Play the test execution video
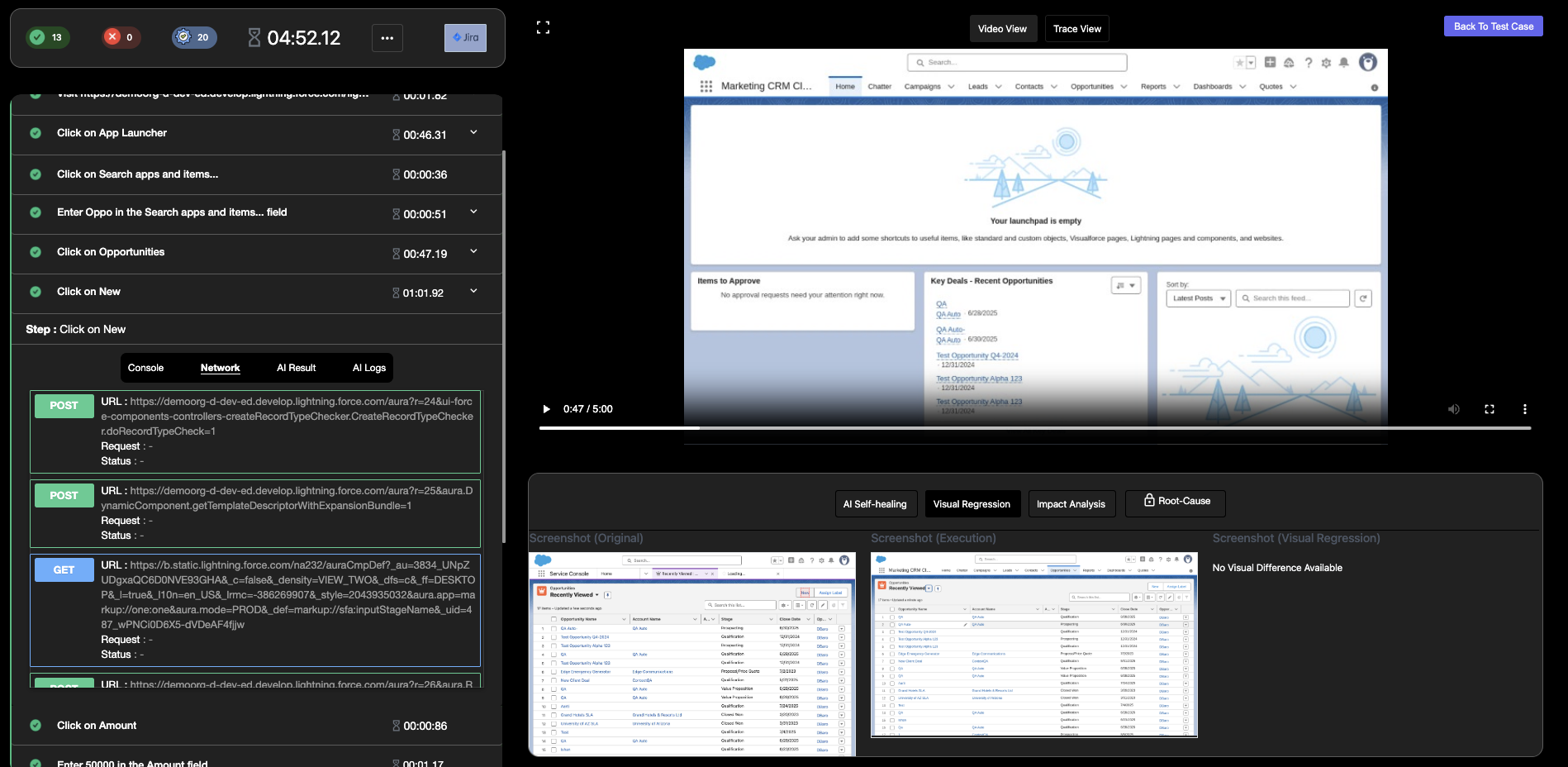This screenshot has height=767, width=1568. (x=546, y=409)
